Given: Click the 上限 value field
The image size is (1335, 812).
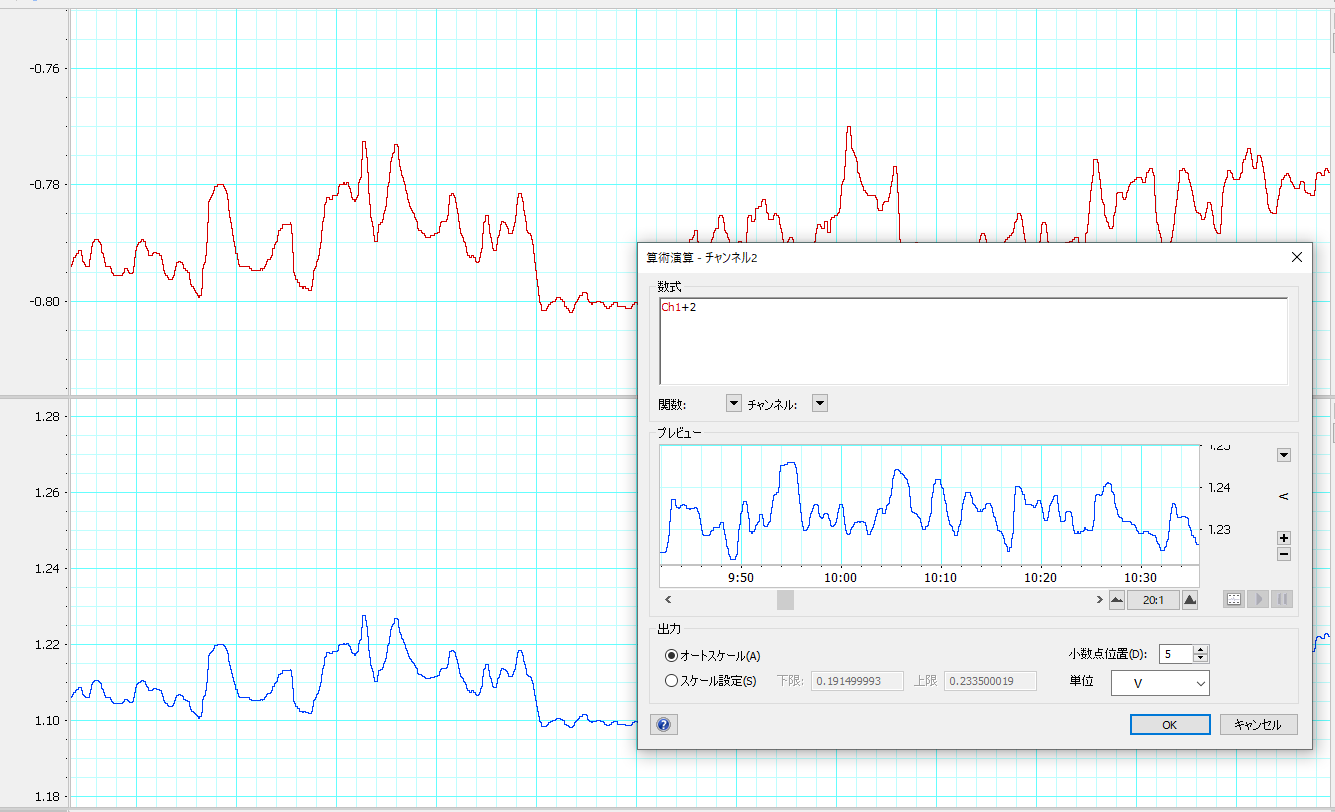Looking at the screenshot, I should [x=990, y=681].
